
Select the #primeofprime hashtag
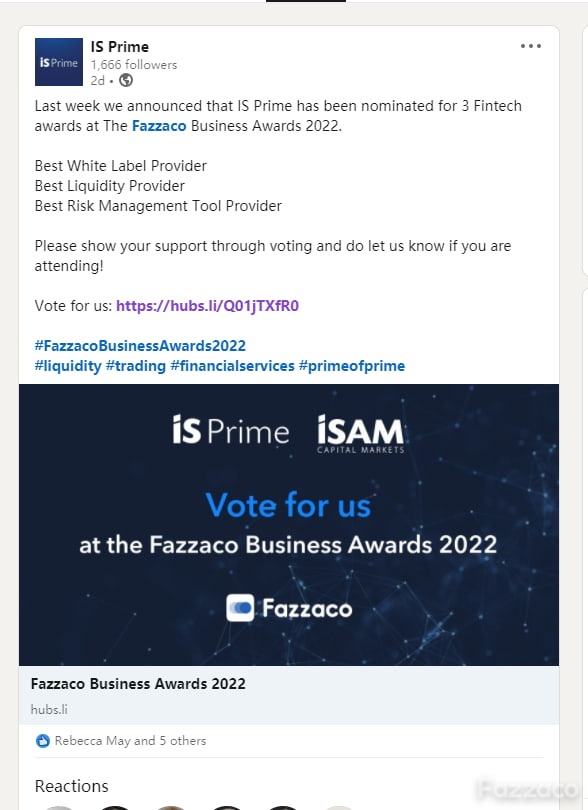352,366
